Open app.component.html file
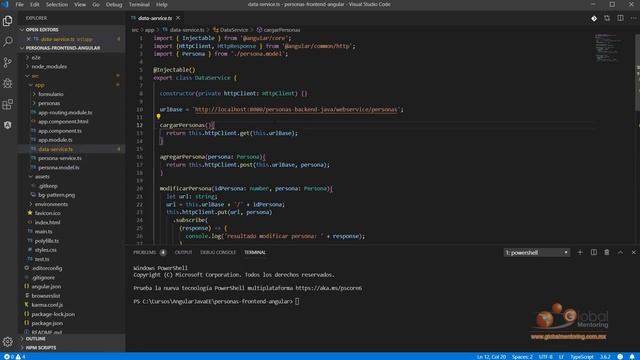 [x=63, y=122]
